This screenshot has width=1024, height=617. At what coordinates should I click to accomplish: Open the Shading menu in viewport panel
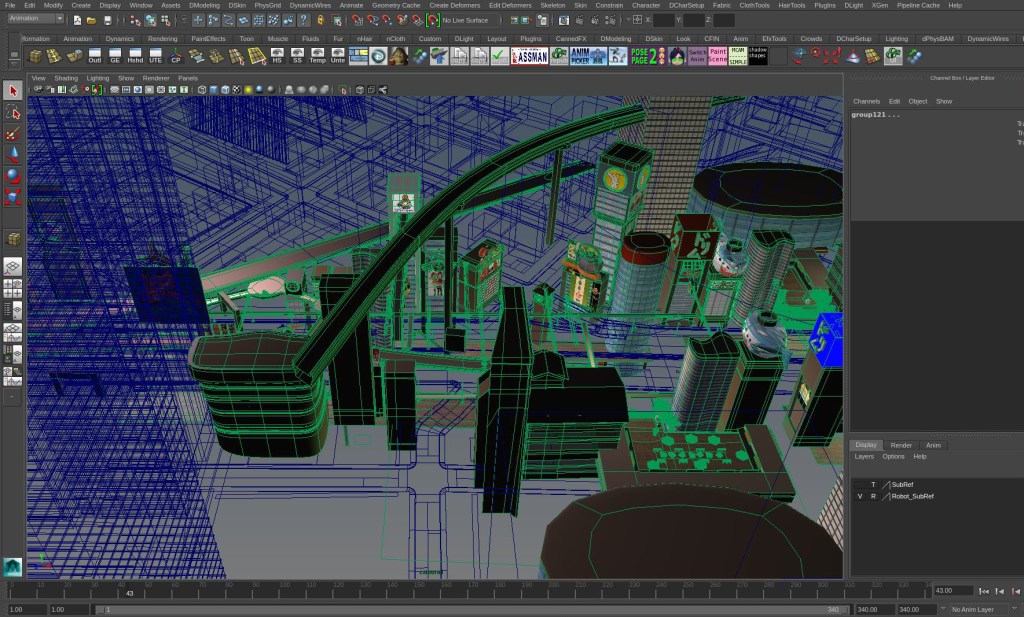(66, 78)
